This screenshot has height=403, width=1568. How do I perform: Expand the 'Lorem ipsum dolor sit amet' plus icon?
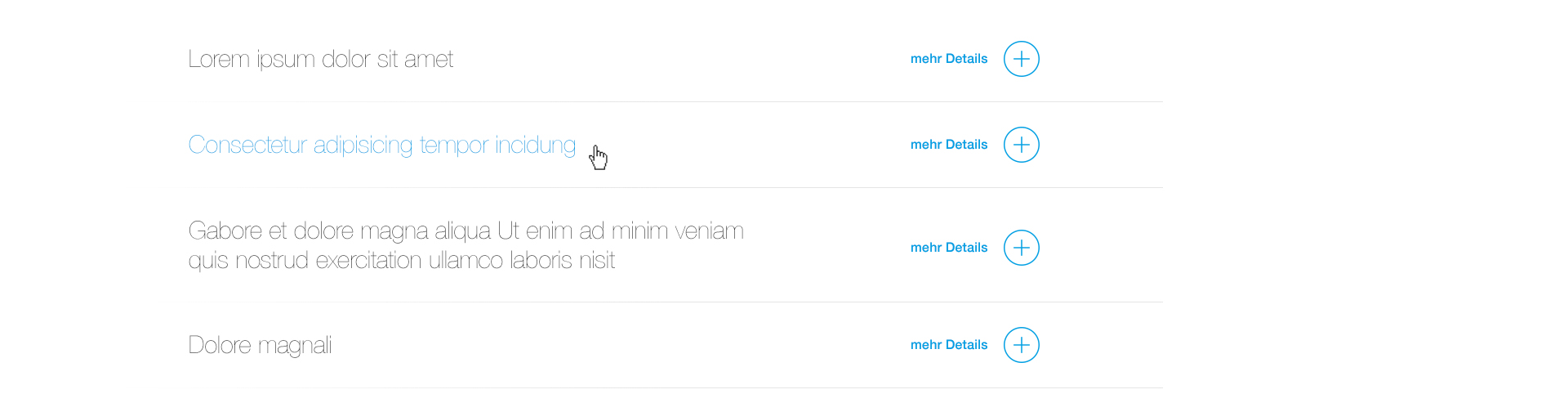(1021, 59)
